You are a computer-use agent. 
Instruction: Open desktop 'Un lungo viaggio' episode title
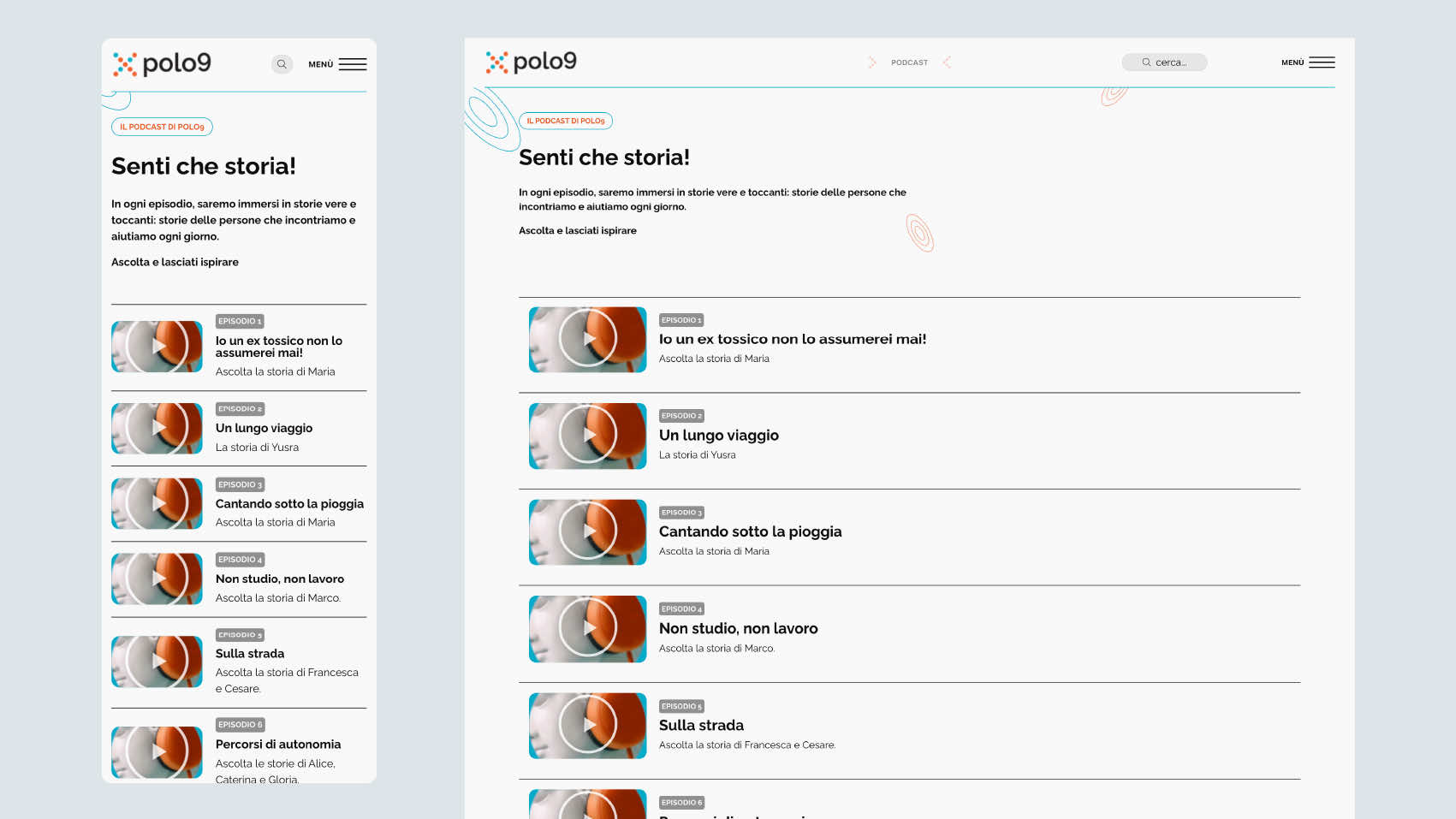719,436
